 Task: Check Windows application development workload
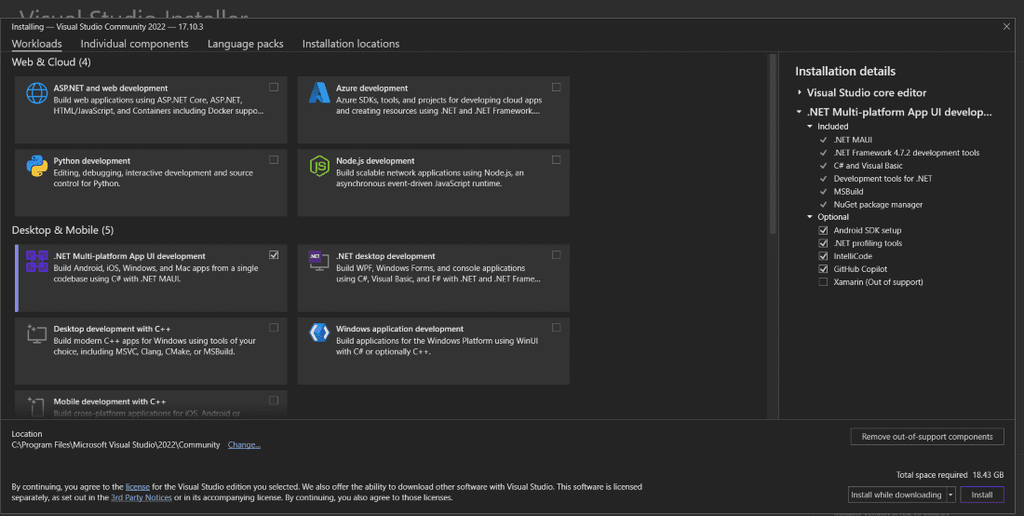[x=556, y=327]
